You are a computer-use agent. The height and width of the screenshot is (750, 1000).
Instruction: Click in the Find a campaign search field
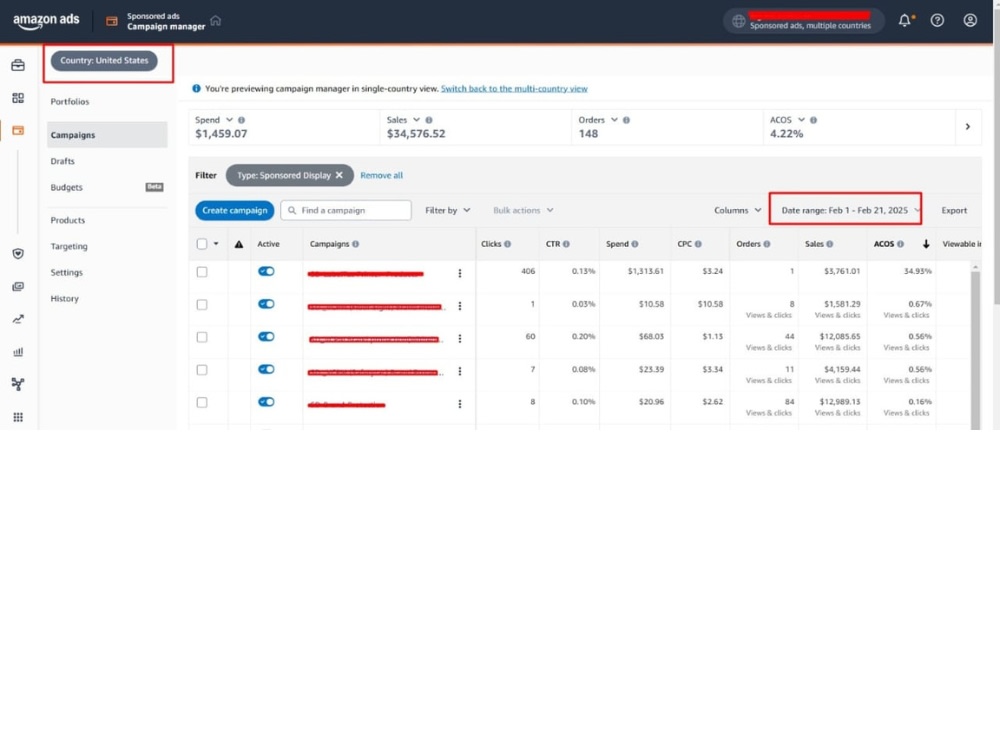[346, 210]
